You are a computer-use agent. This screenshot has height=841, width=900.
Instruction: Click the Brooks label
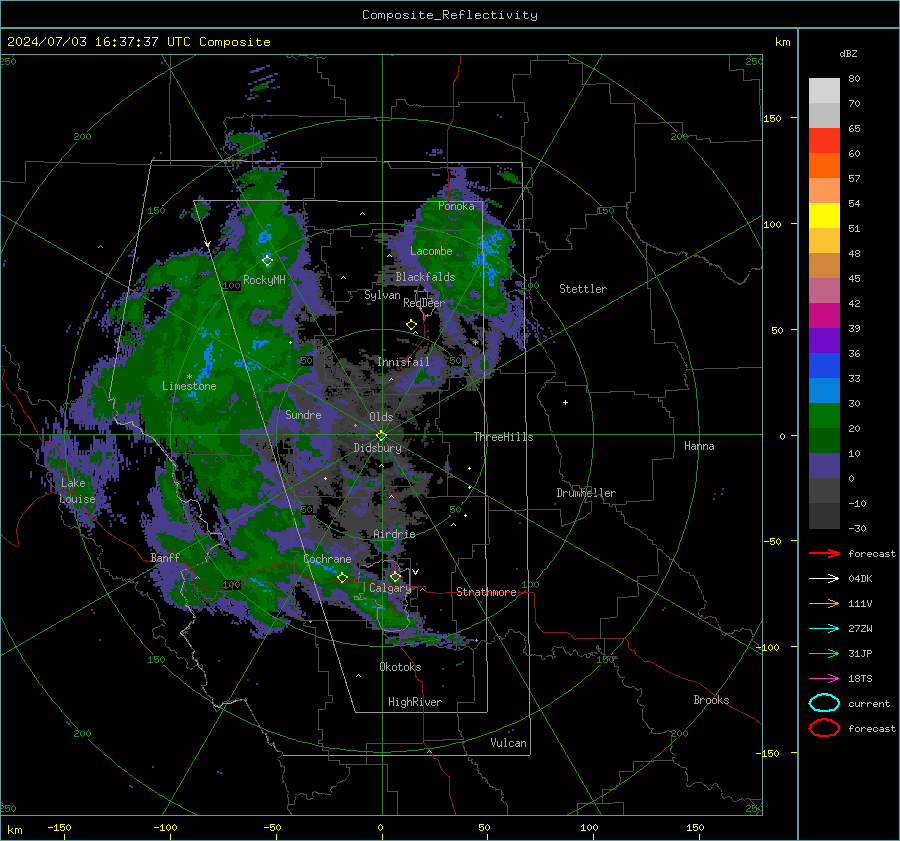click(x=711, y=700)
